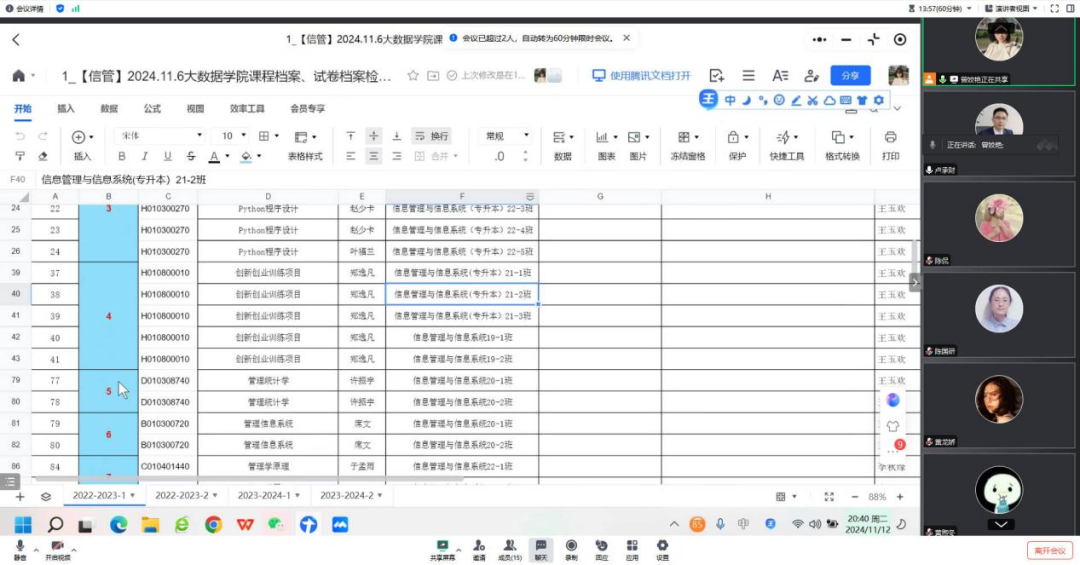Click the format painter icon
This screenshot has width=1080, height=565.
pos(20,156)
